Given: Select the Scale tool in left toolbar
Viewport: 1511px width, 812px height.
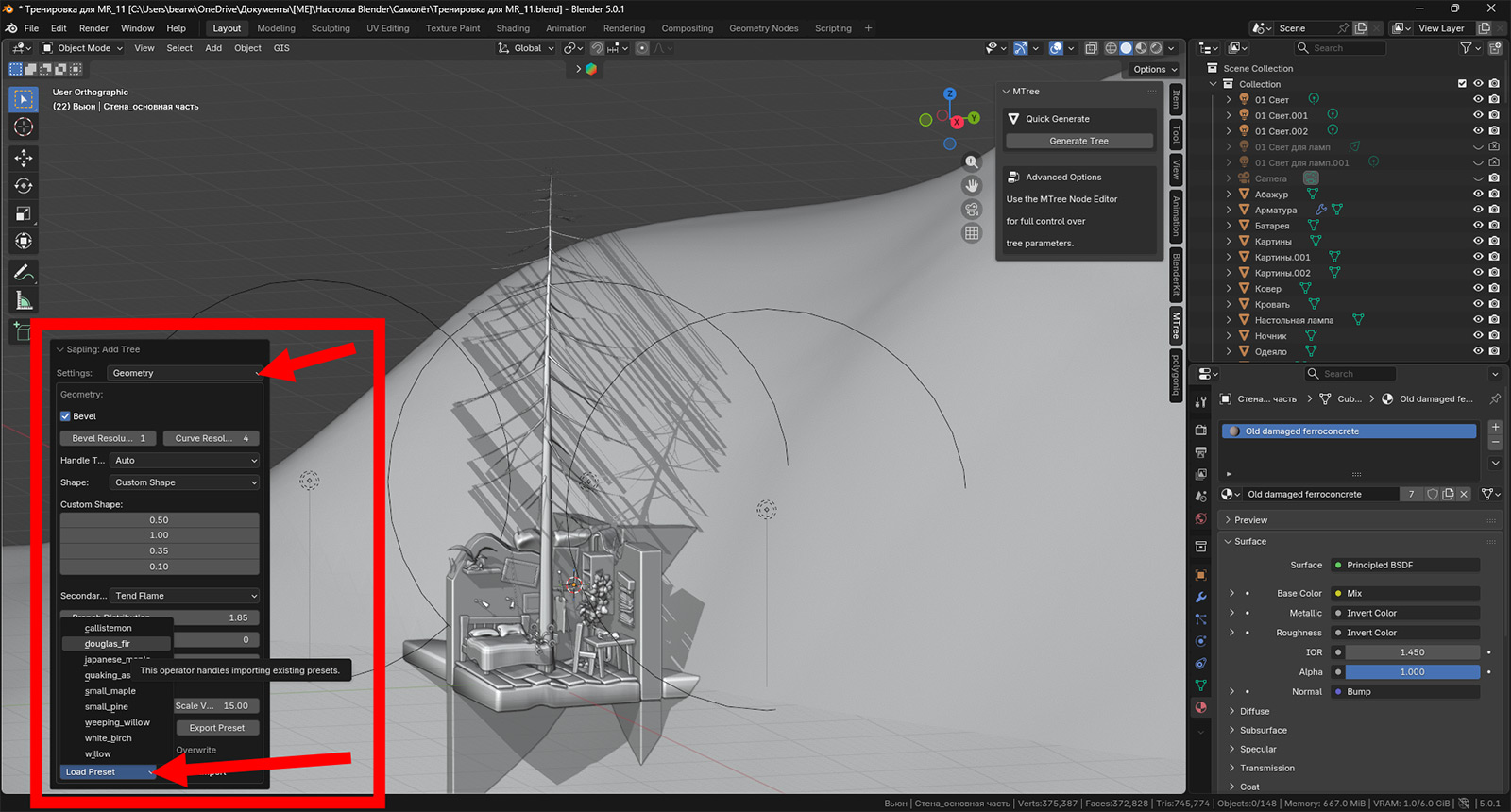Looking at the screenshot, I should pos(24,214).
